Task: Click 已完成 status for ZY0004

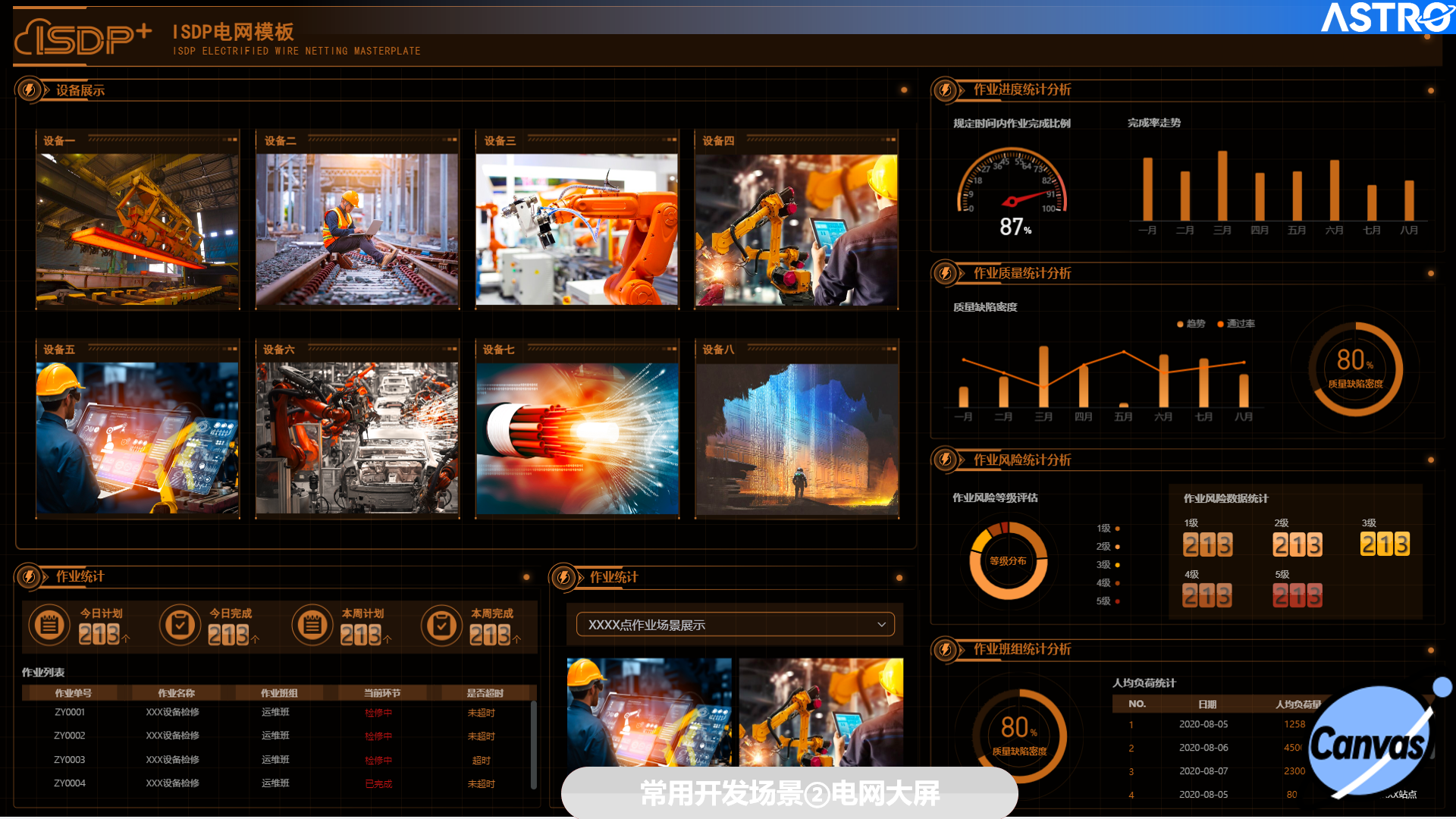Action: click(x=378, y=784)
